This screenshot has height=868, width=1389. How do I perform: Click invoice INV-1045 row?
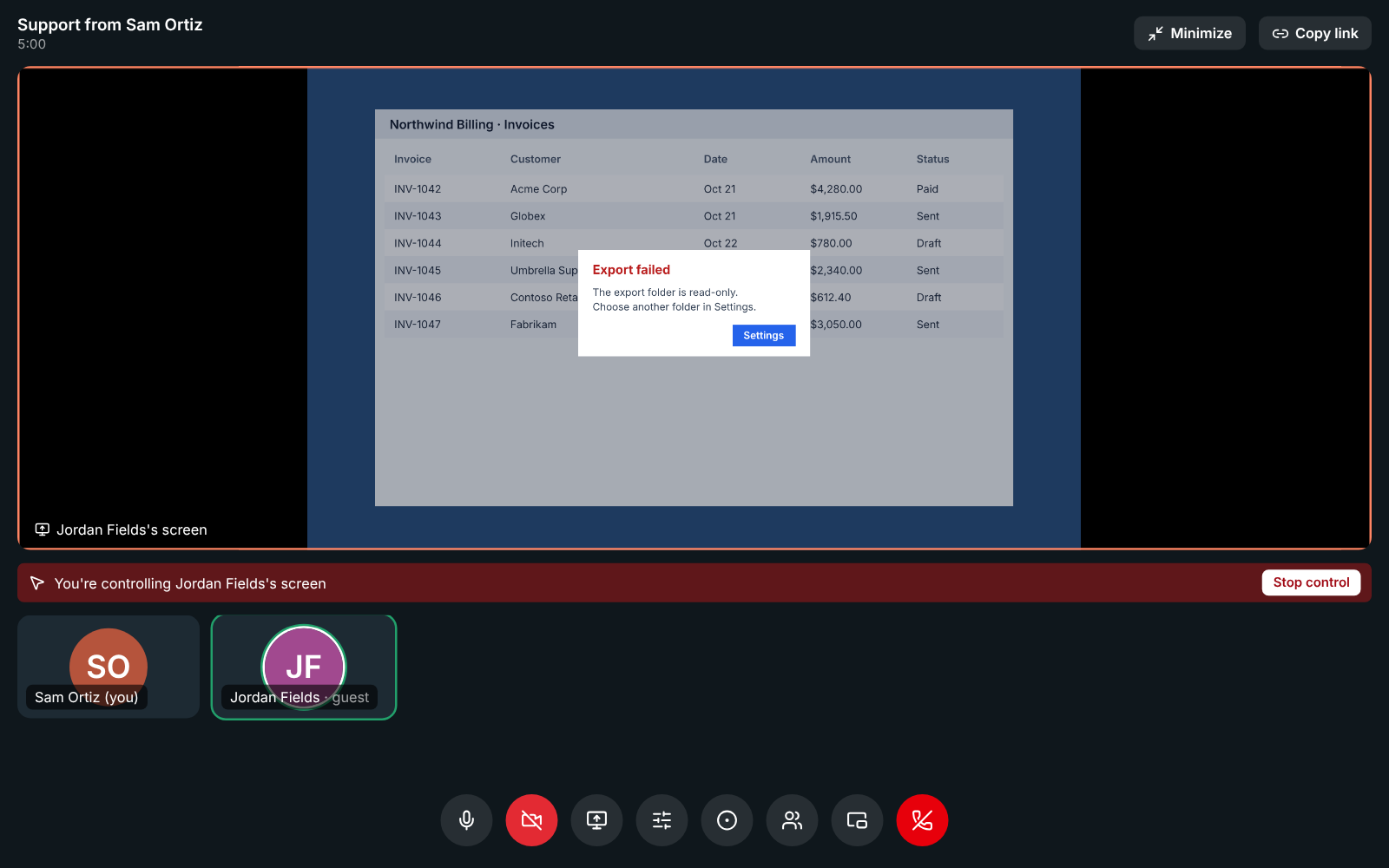[694, 270]
